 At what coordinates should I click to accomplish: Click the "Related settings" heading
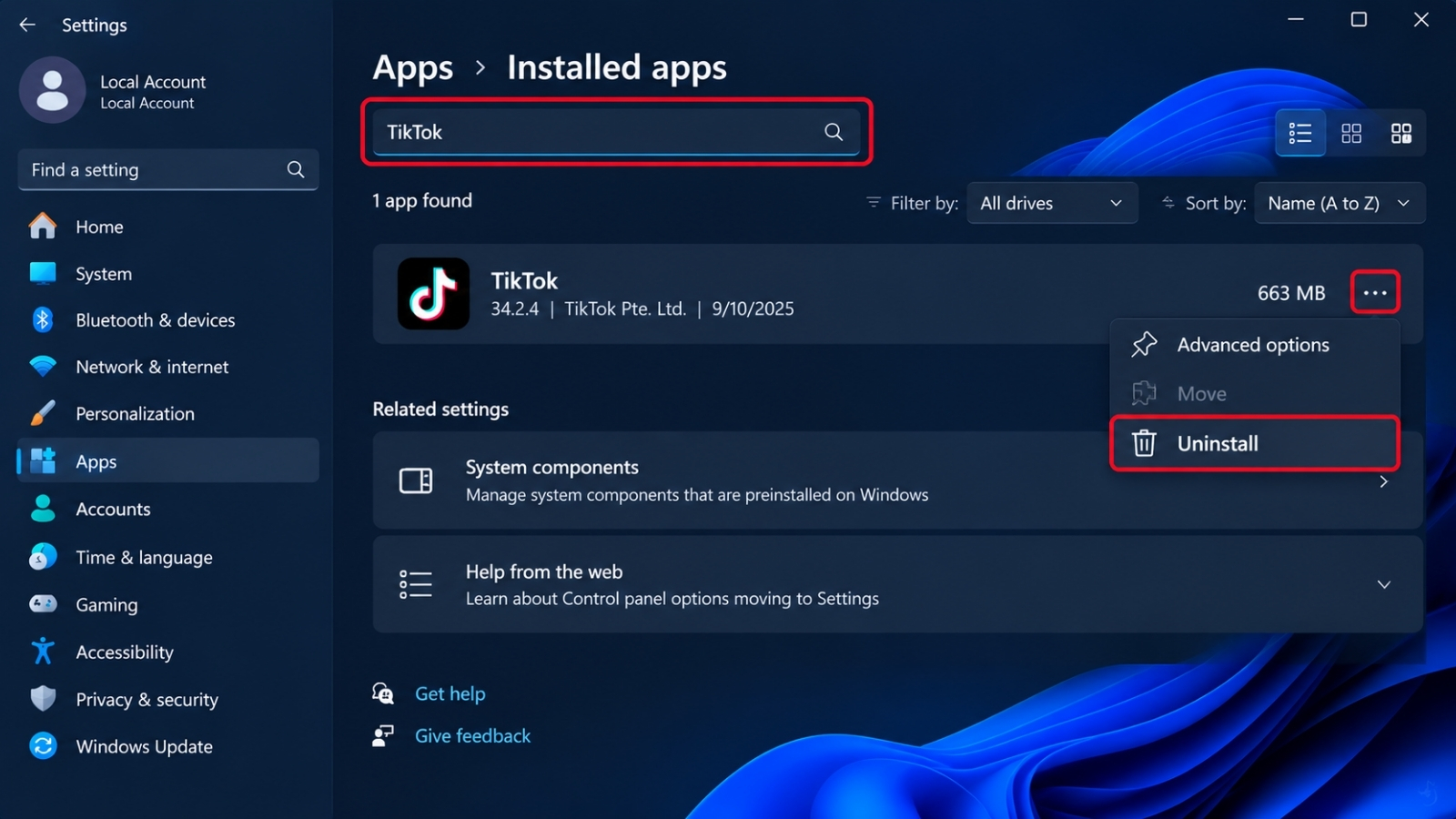(x=440, y=409)
